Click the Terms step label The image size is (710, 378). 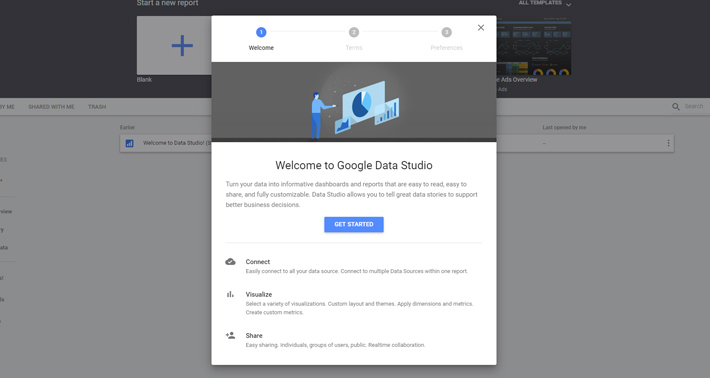click(354, 48)
